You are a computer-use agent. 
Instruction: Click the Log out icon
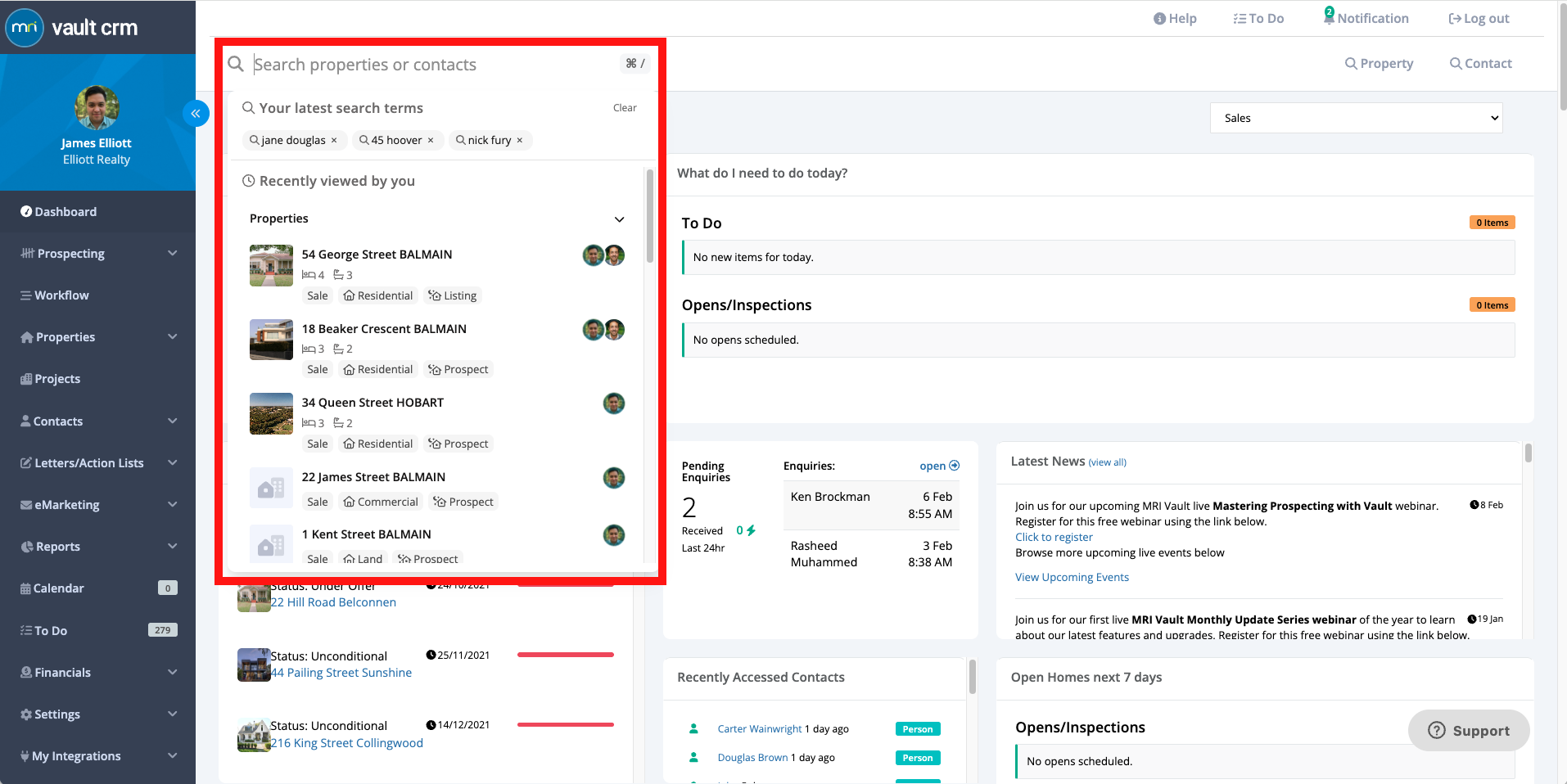click(1454, 19)
